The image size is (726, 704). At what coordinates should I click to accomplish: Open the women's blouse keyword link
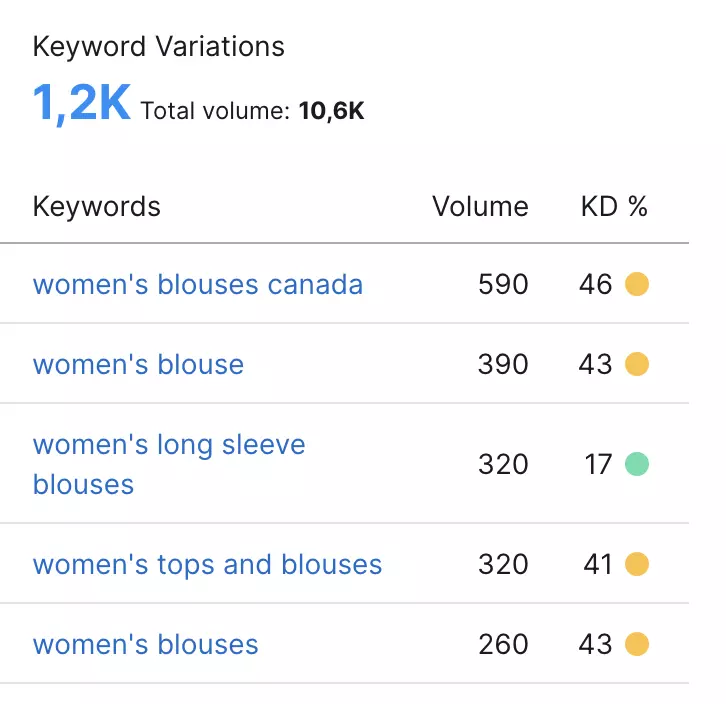click(x=138, y=365)
